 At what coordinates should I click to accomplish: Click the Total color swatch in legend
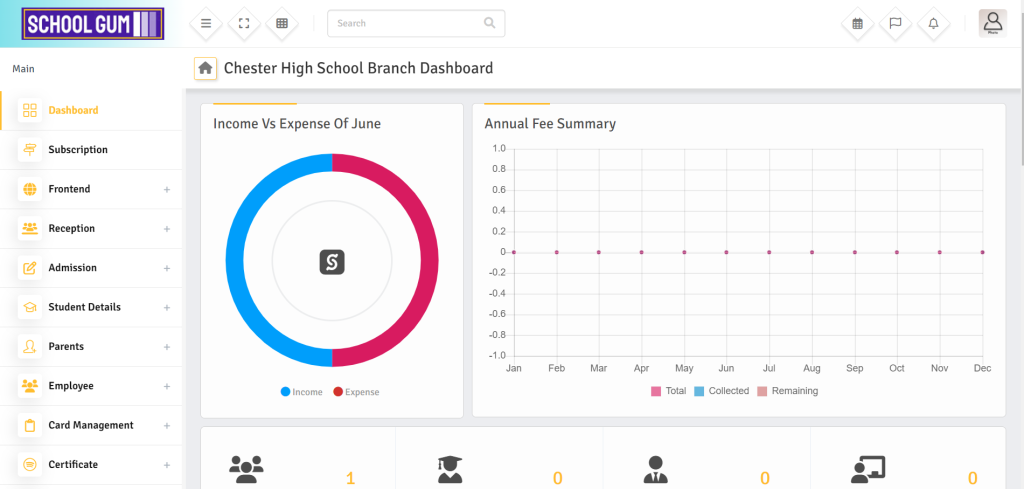656,391
